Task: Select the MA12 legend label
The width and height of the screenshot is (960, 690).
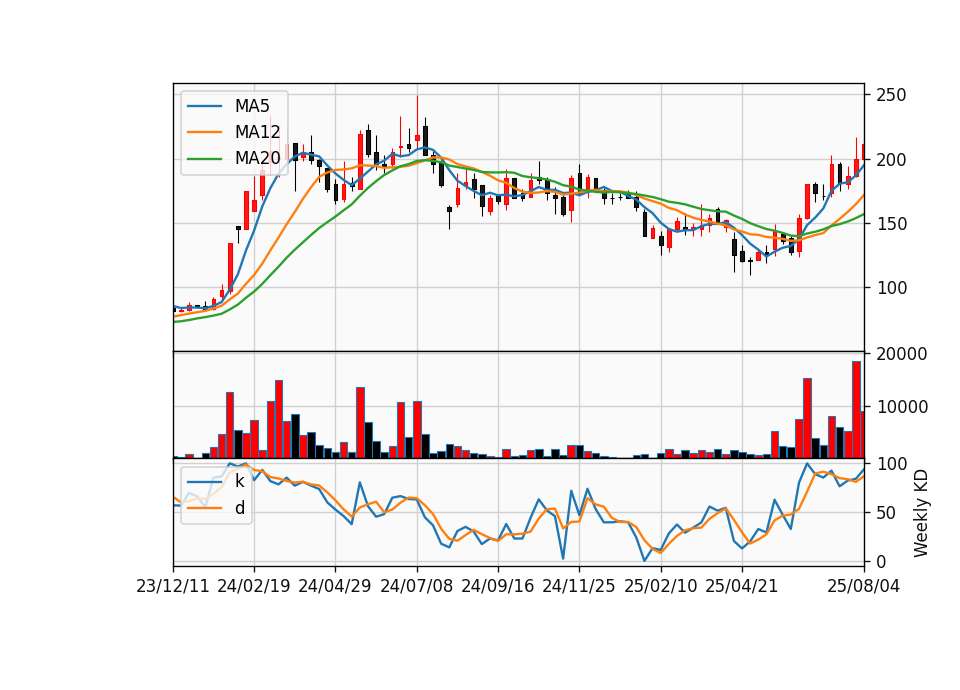Action: (x=257, y=132)
